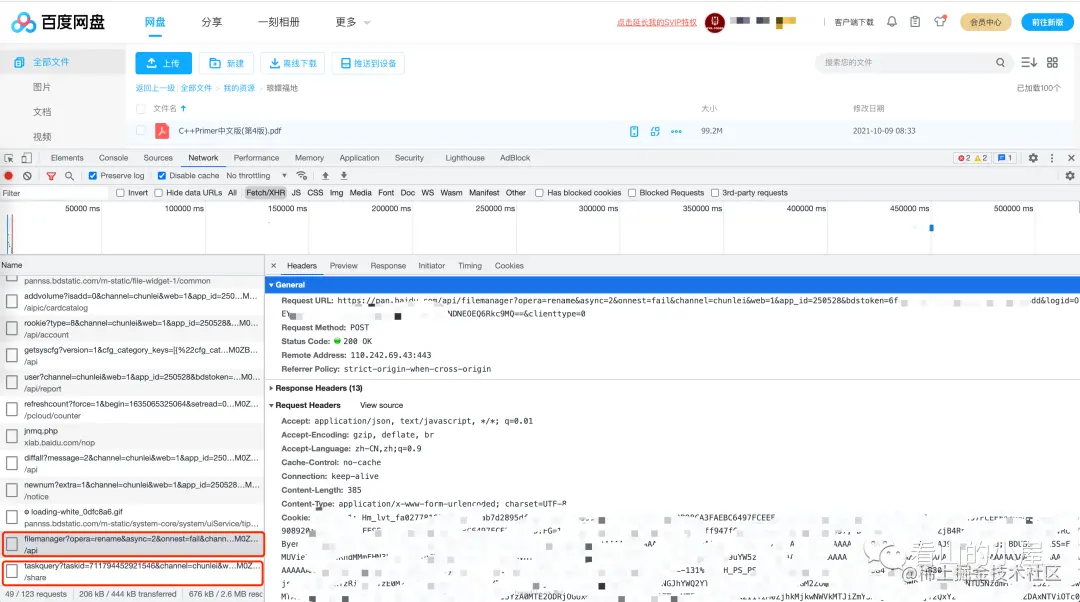
Task: Import HAR file upload arrow
Action: point(325,176)
